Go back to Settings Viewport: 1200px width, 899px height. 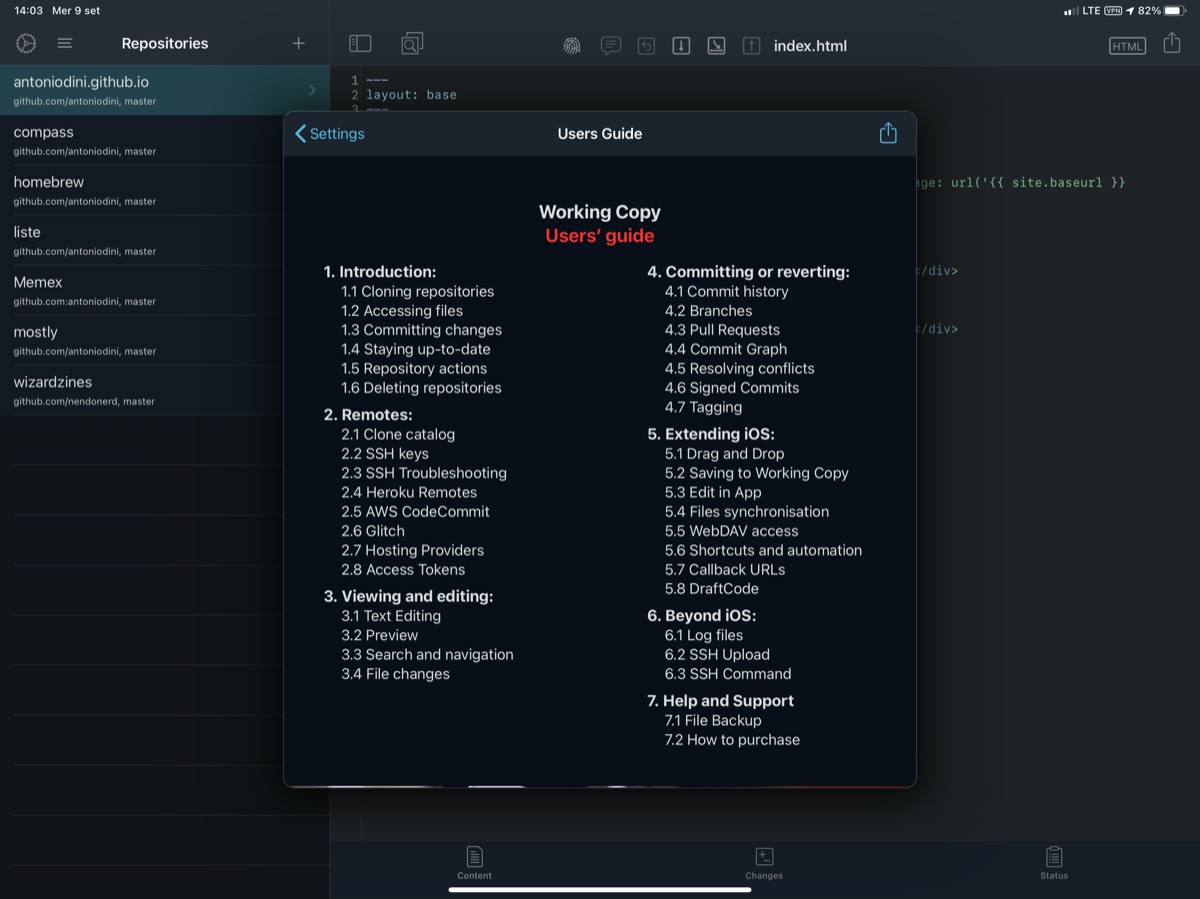330,134
